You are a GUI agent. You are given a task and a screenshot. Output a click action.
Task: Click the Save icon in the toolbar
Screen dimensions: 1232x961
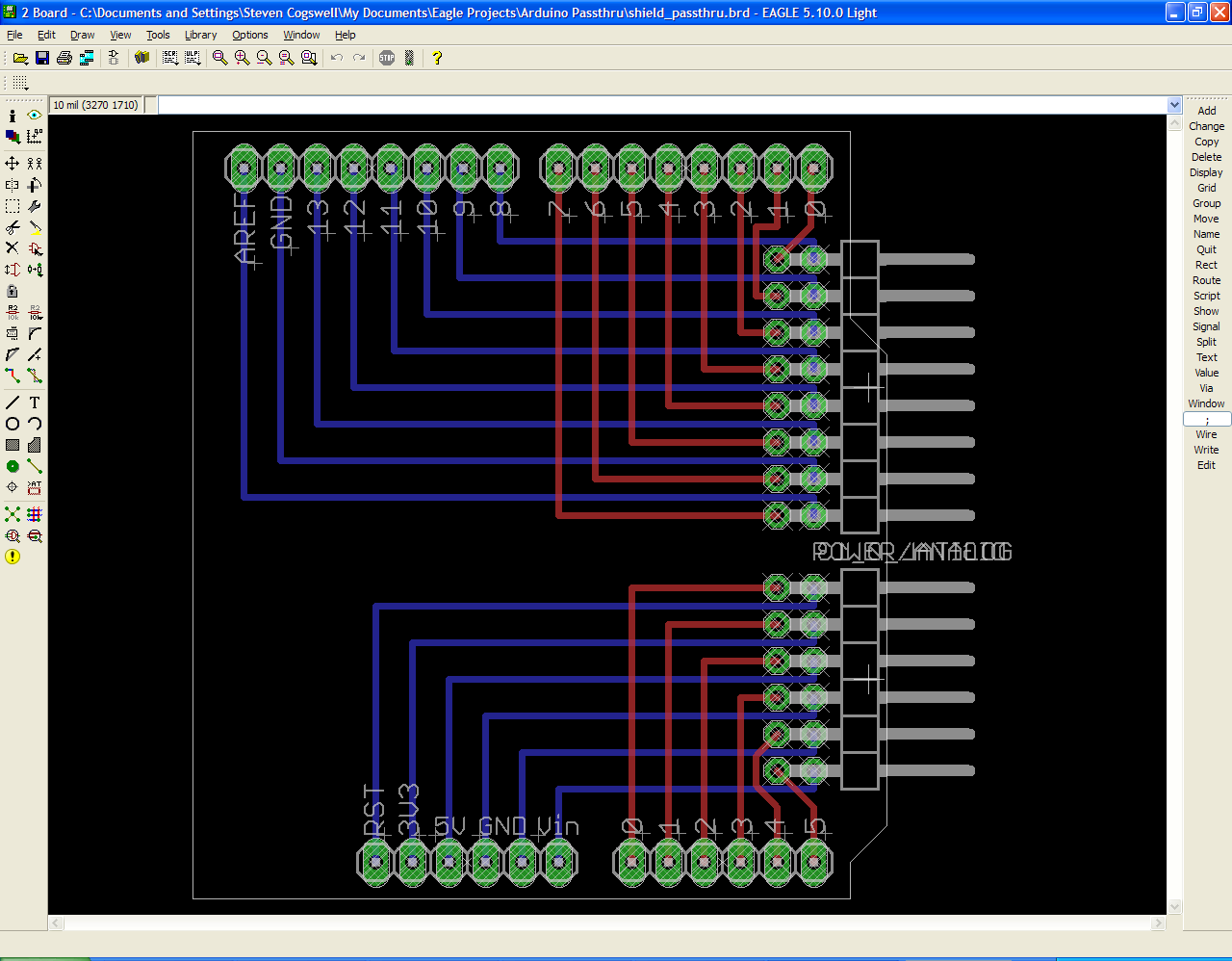[x=42, y=58]
